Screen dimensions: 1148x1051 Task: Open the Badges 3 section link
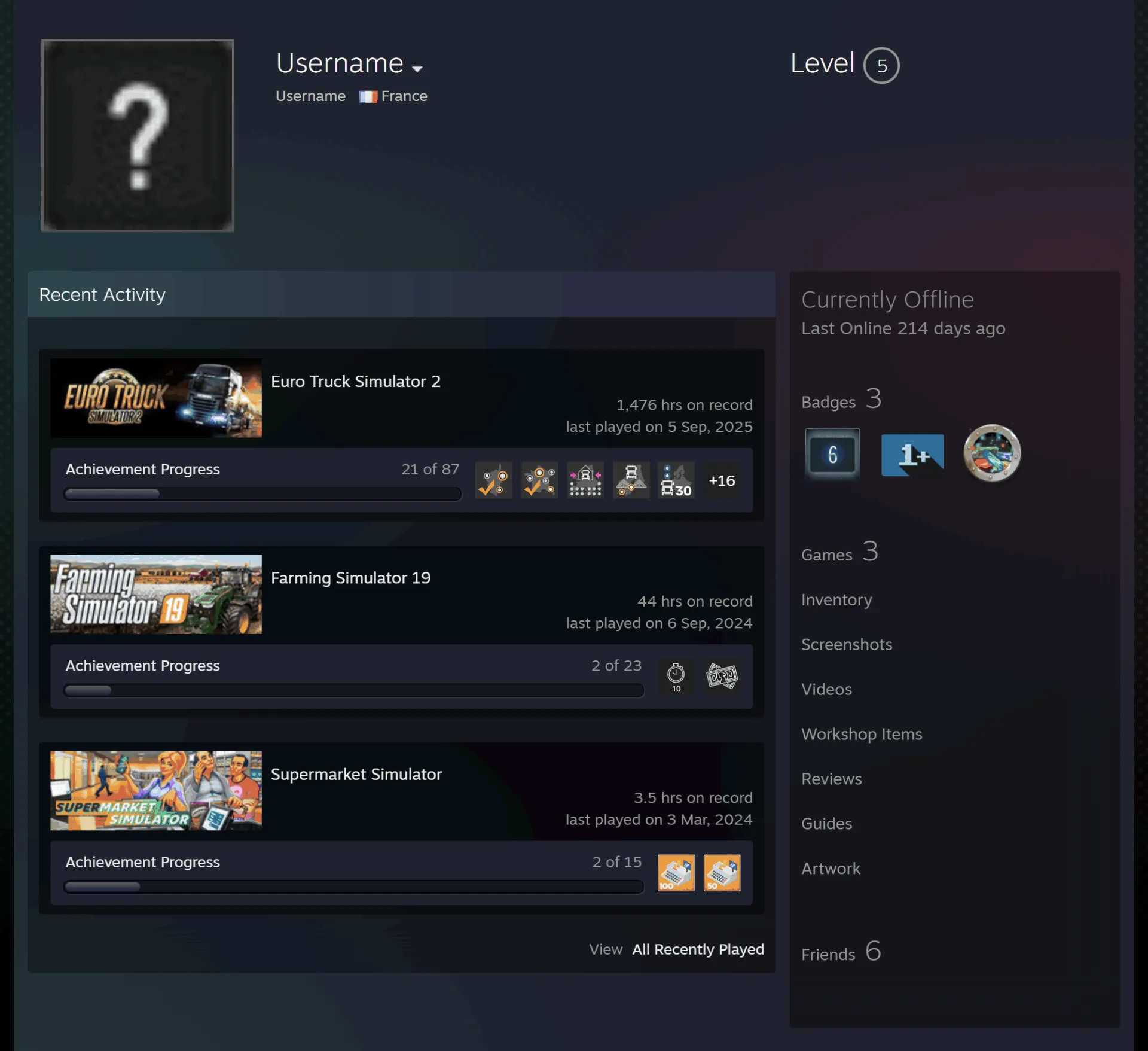pos(841,400)
